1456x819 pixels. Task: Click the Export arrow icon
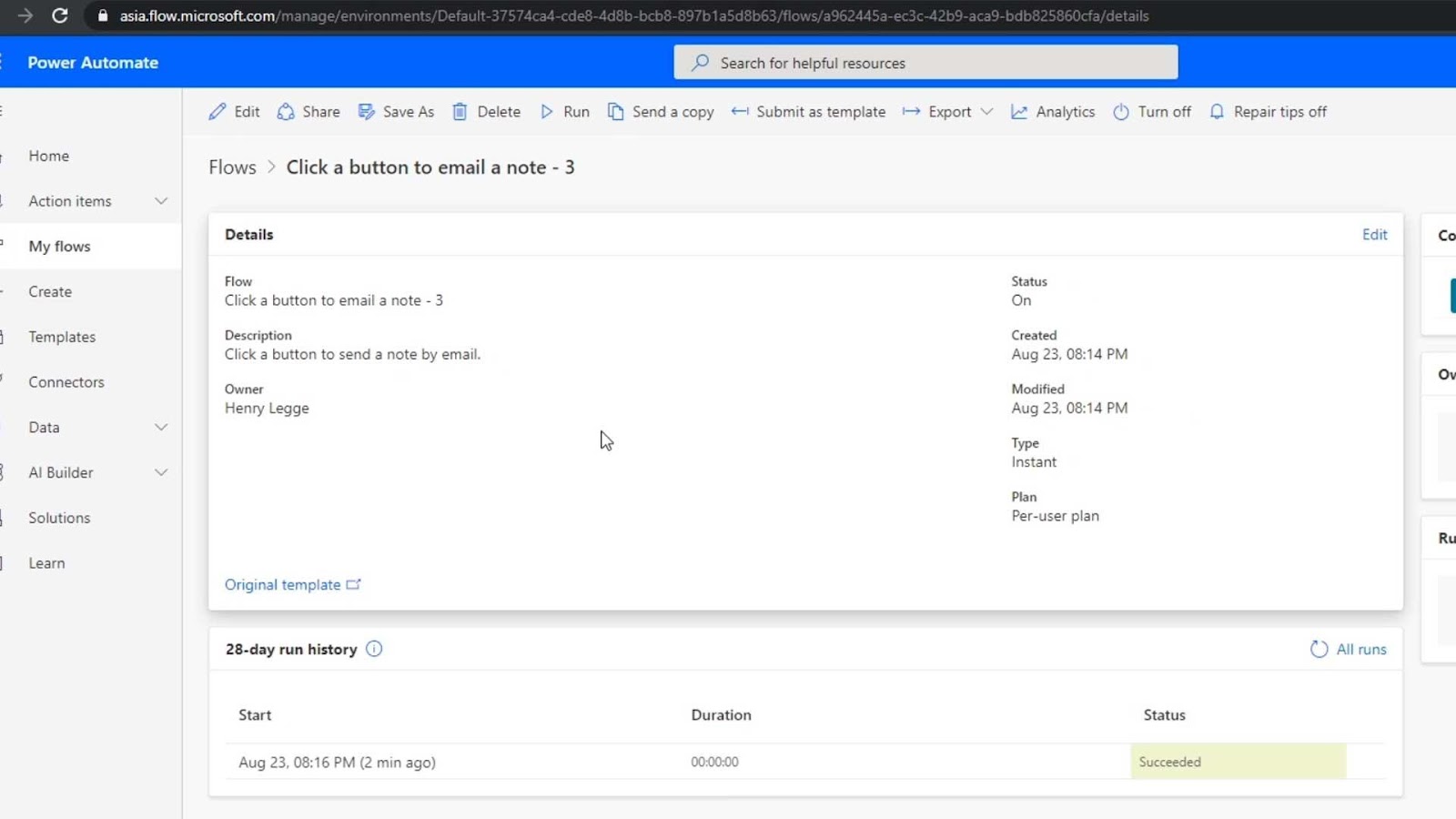(911, 112)
